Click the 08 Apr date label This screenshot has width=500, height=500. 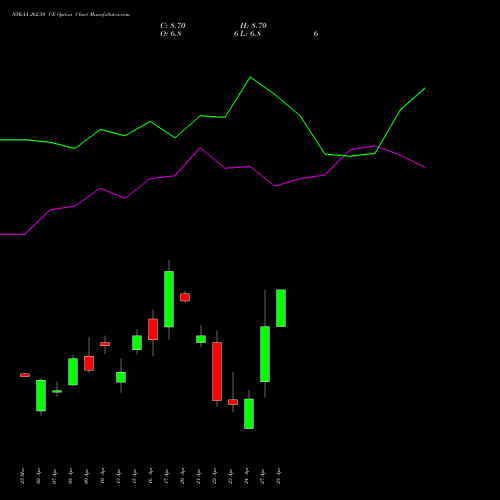70,476
